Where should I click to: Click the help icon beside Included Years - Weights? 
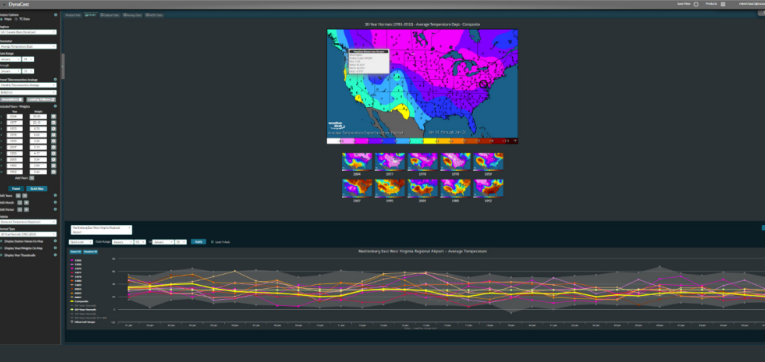55,106
